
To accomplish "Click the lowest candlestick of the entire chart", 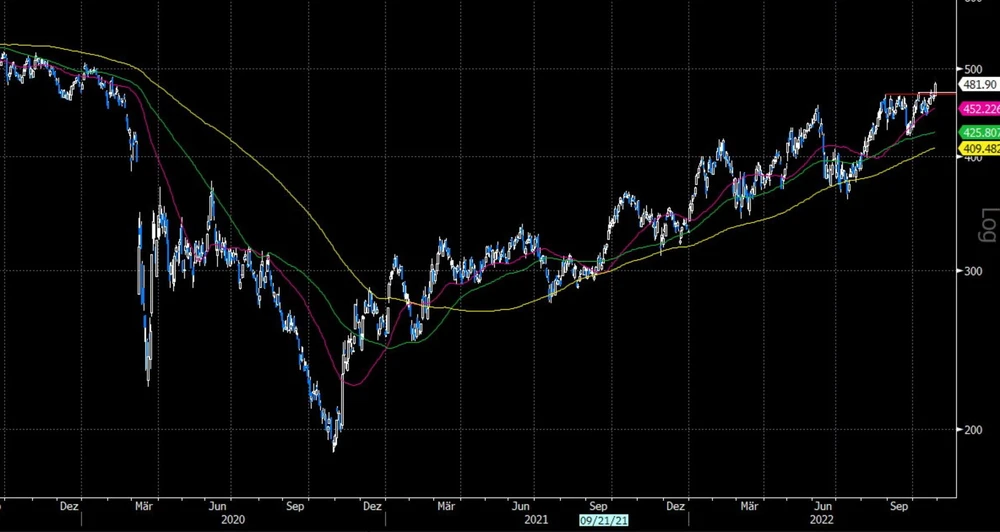I will (x=335, y=445).
